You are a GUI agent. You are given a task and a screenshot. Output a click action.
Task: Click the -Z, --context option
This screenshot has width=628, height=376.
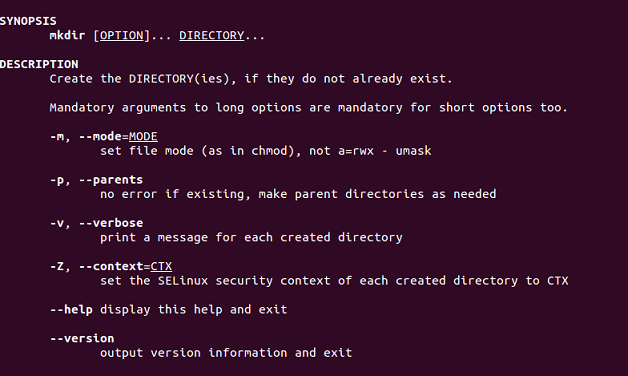pos(111,266)
